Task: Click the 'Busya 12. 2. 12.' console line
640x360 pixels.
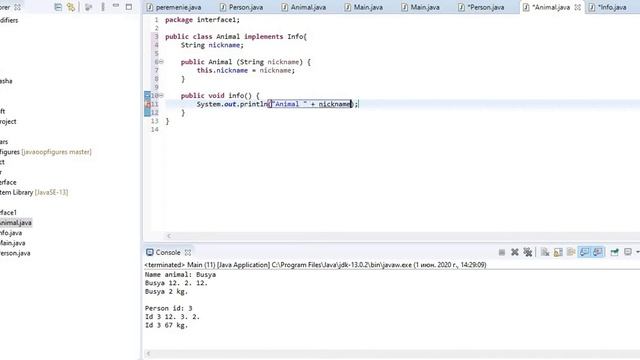Action: click(176, 283)
